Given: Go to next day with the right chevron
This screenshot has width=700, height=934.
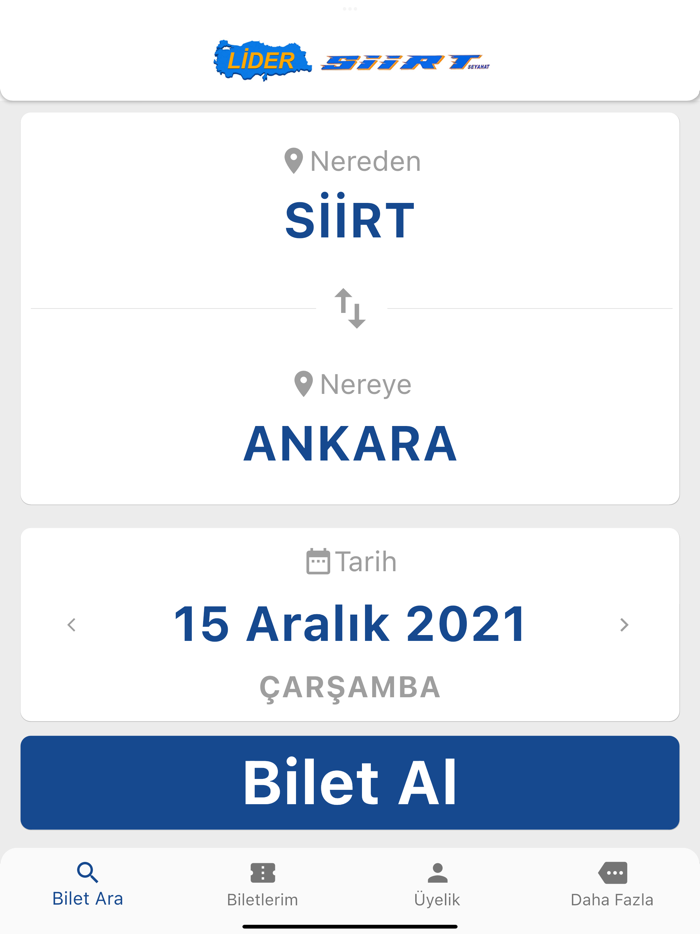Looking at the screenshot, I should pos(624,624).
